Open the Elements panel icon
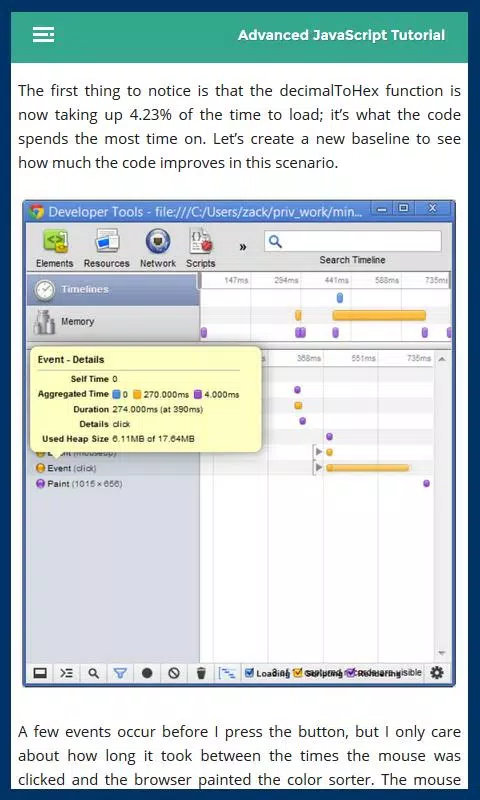The width and height of the screenshot is (480, 800). pyautogui.click(x=55, y=241)
